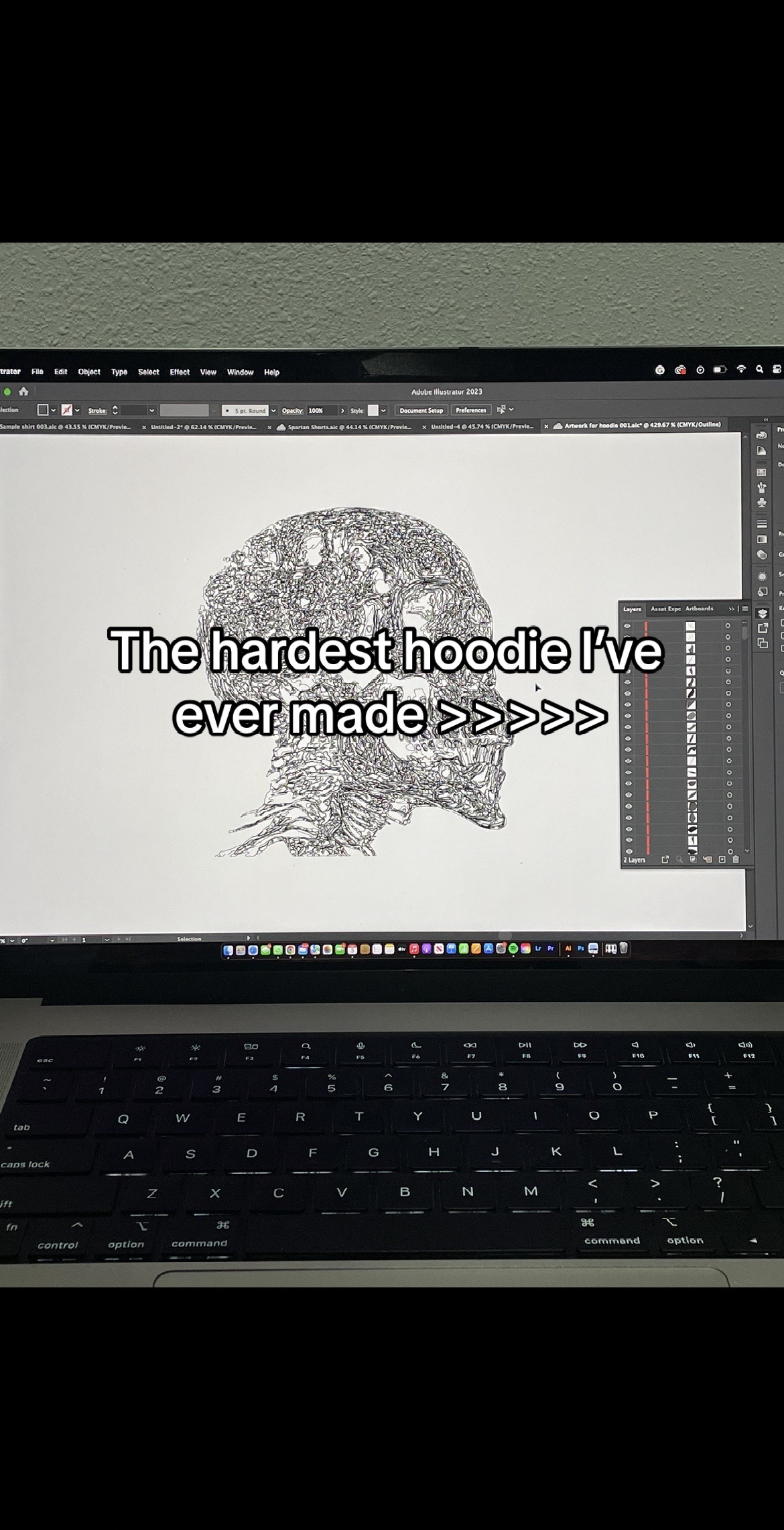Click the Artboards icon in panel dock

click(763, 643)
